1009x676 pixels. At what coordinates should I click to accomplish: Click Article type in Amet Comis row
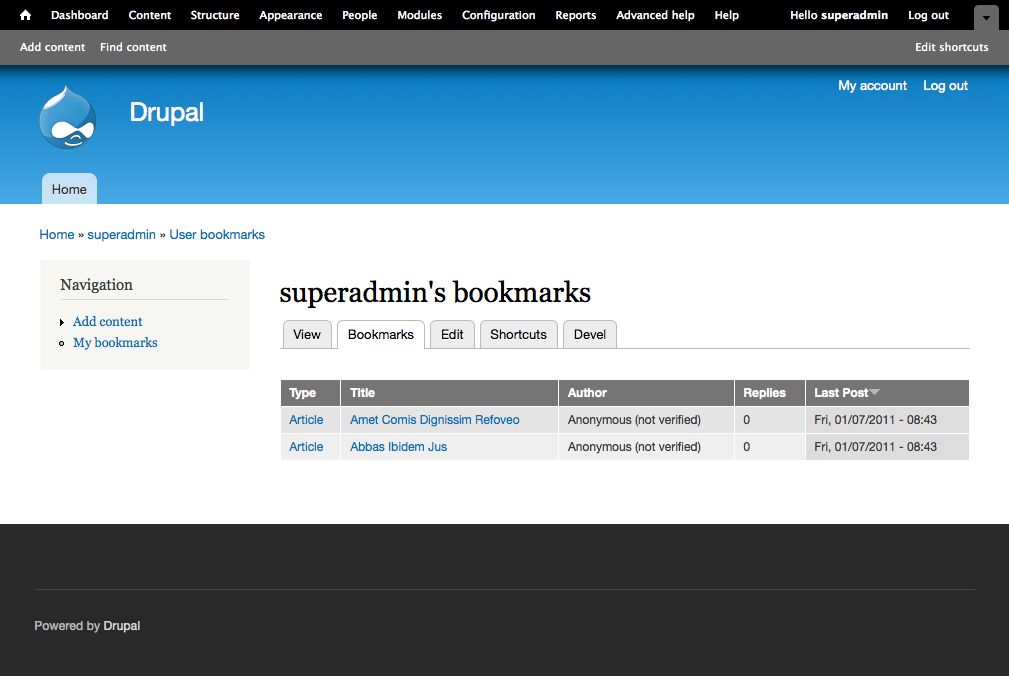click(x=306, y=420)
